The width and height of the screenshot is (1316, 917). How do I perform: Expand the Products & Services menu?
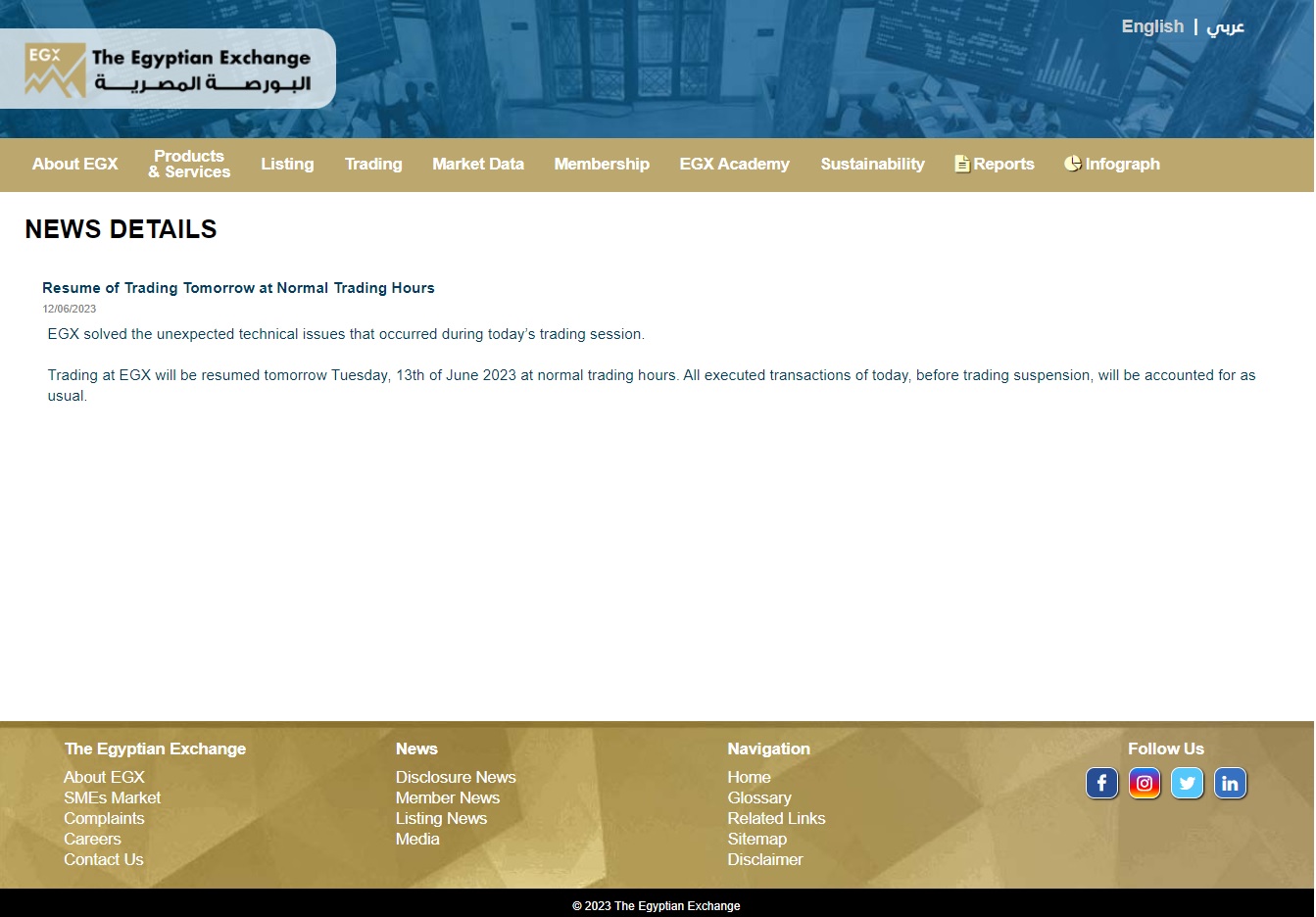[189, 164]
